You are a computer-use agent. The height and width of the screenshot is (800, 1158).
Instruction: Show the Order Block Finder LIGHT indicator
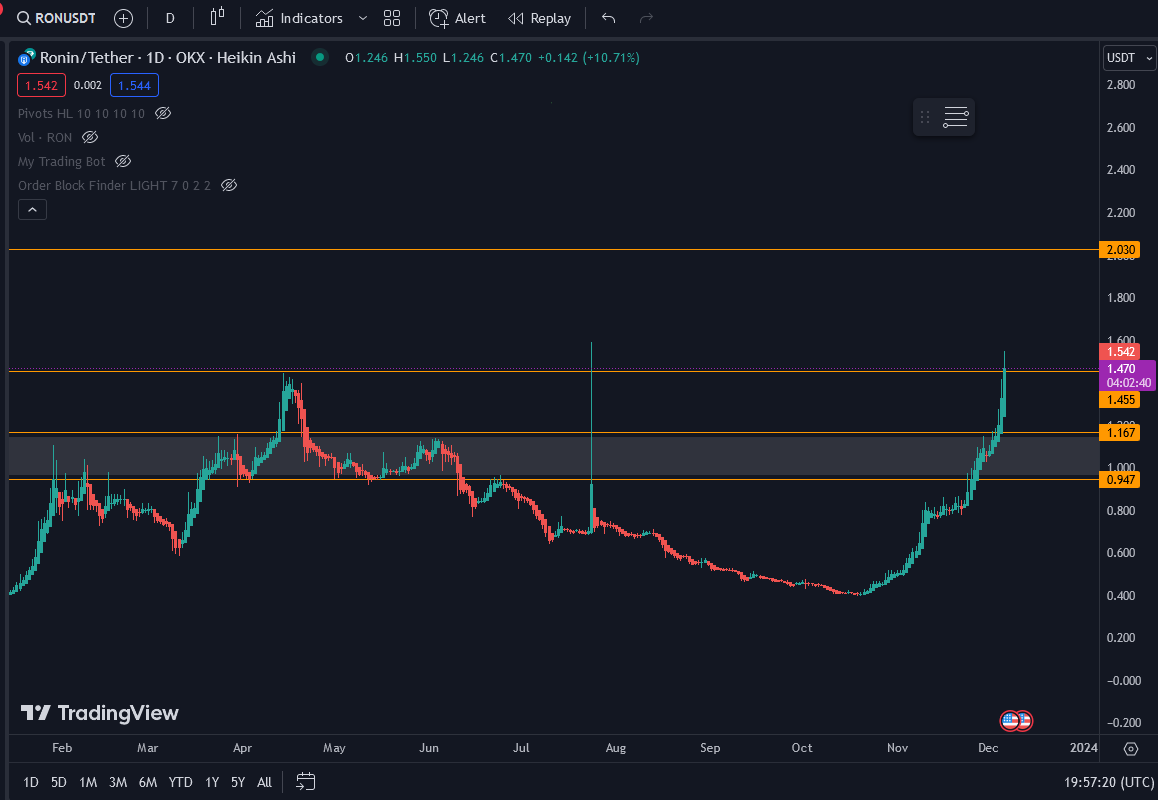(x=229, y=185)
